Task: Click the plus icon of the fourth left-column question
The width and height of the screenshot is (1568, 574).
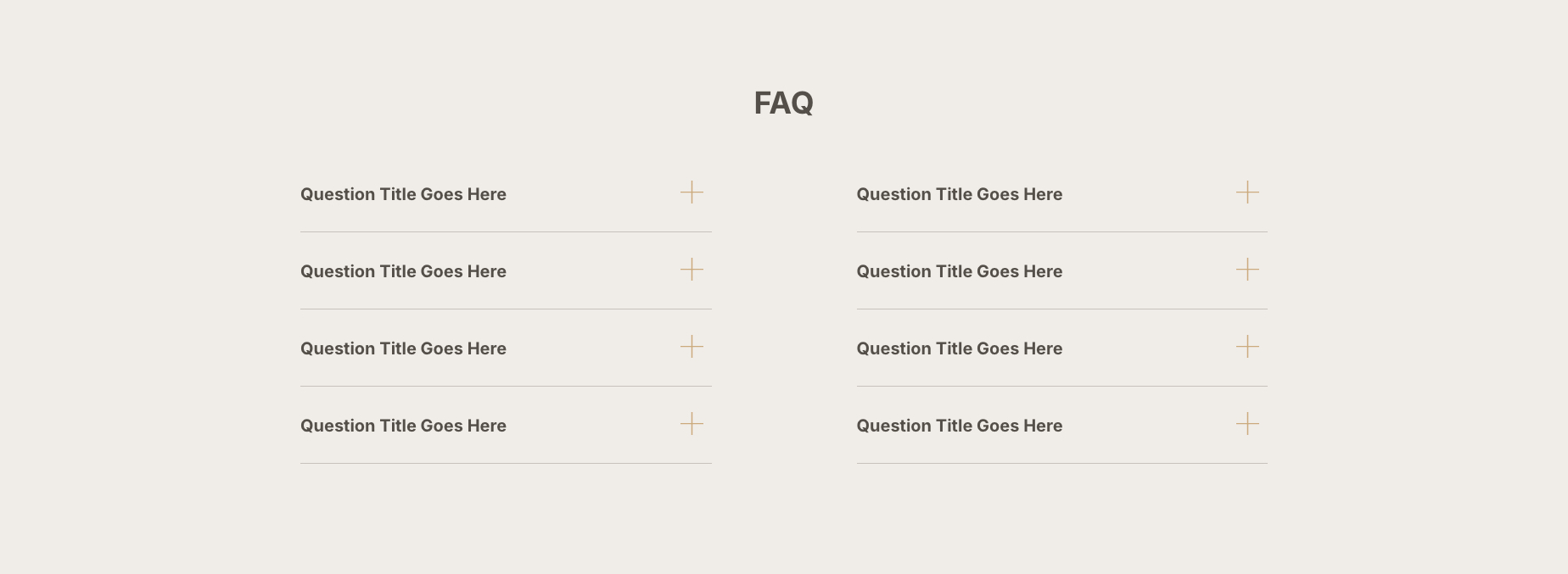Action: point(692,424)
